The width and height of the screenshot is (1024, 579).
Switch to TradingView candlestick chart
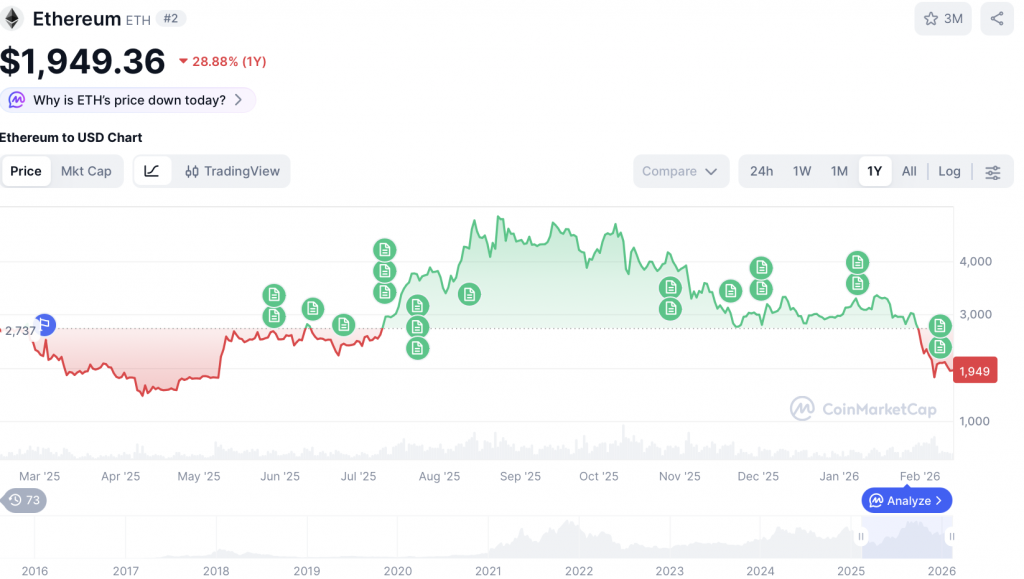click(232, 171)
